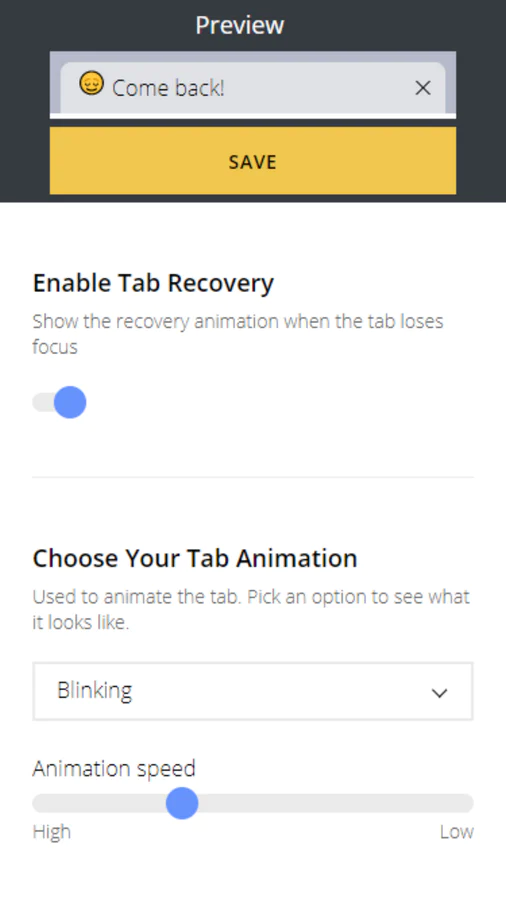Image resolution: width=506 pixels, height=900 pixels.
Task: Click the recovery animation description text
Action: tap(238, 333)
